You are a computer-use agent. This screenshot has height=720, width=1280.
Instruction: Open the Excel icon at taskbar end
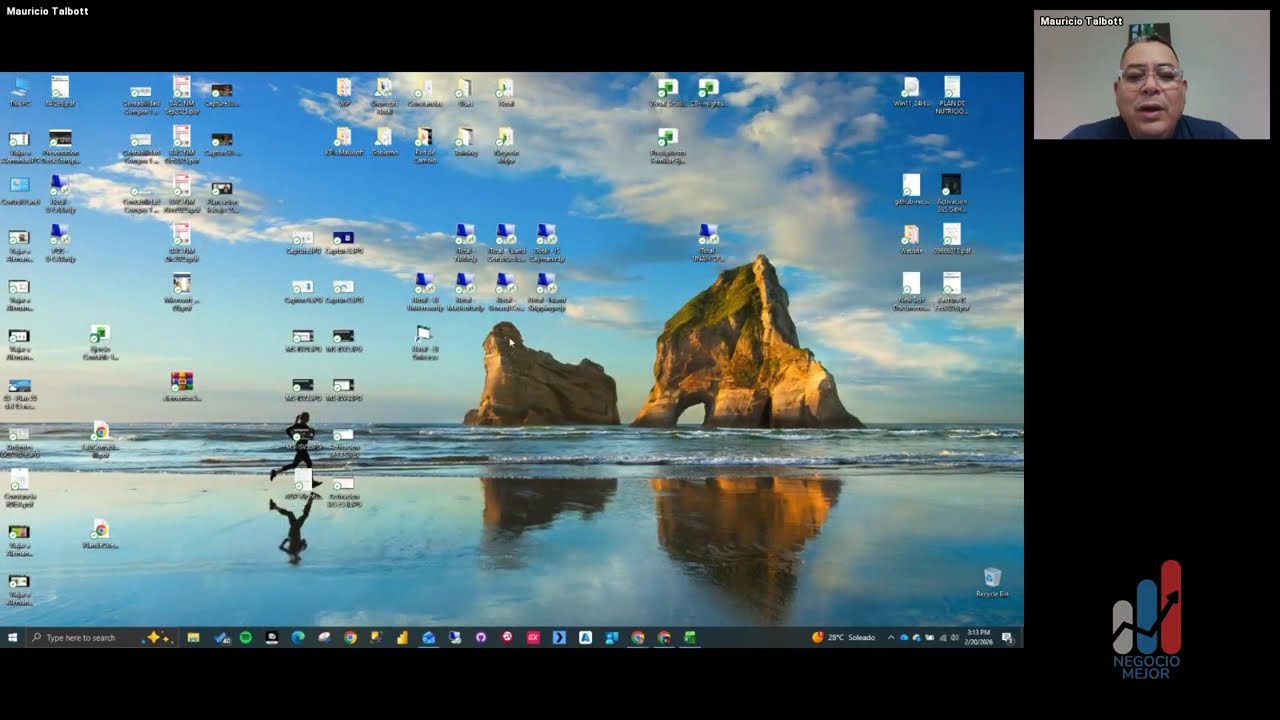[690, 637]
